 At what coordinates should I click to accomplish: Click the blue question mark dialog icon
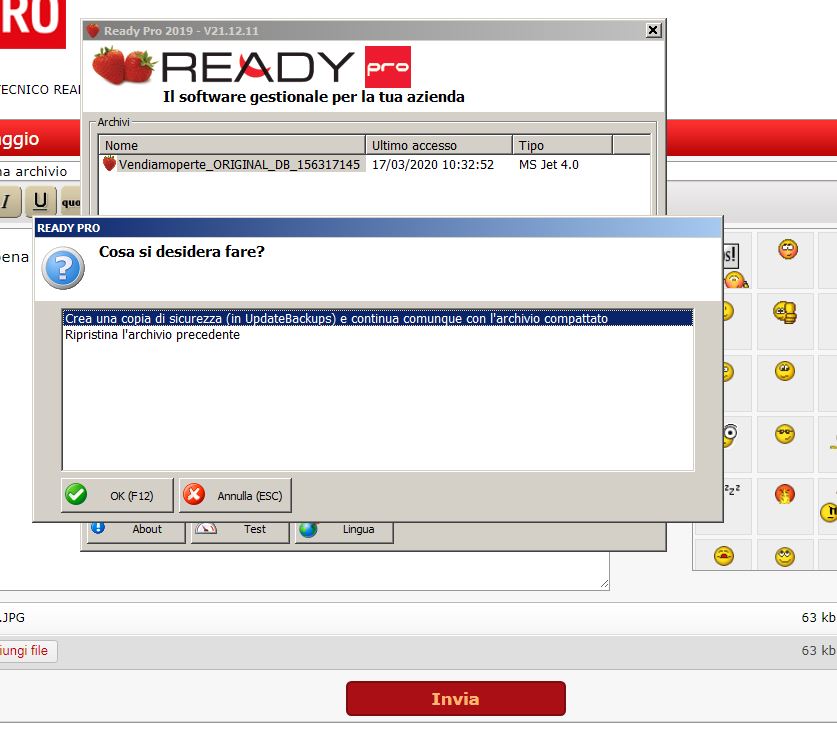(x=63, y=268)
